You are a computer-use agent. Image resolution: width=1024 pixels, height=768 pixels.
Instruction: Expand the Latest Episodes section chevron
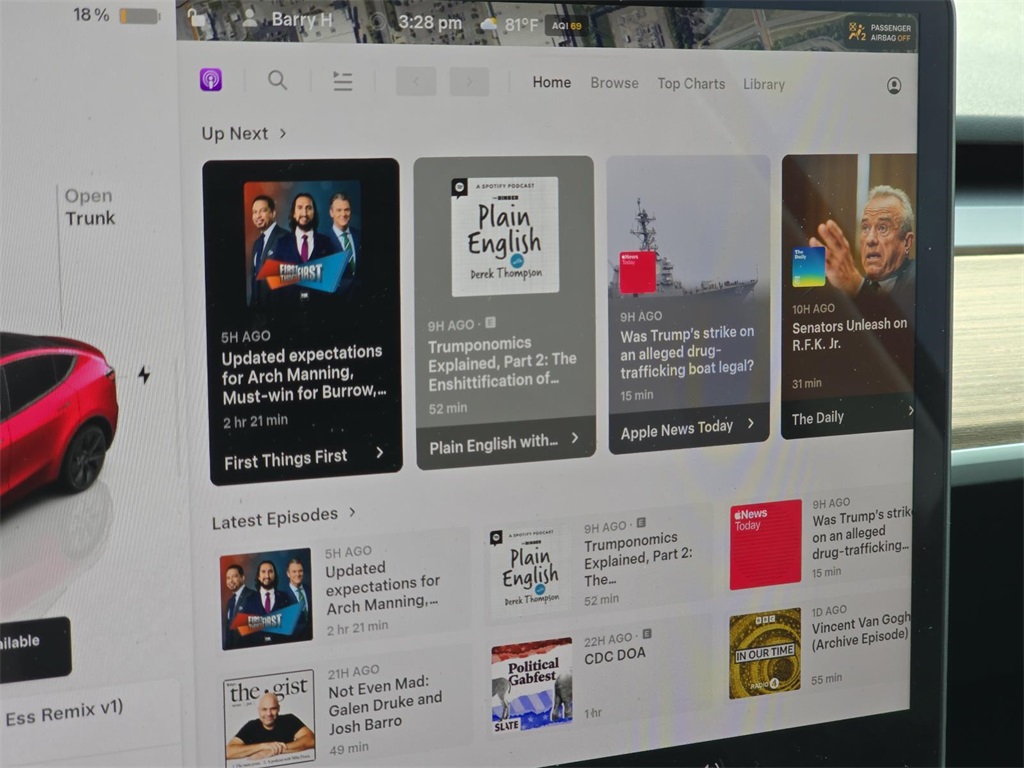pyautogui.click(x=352, y=513)
